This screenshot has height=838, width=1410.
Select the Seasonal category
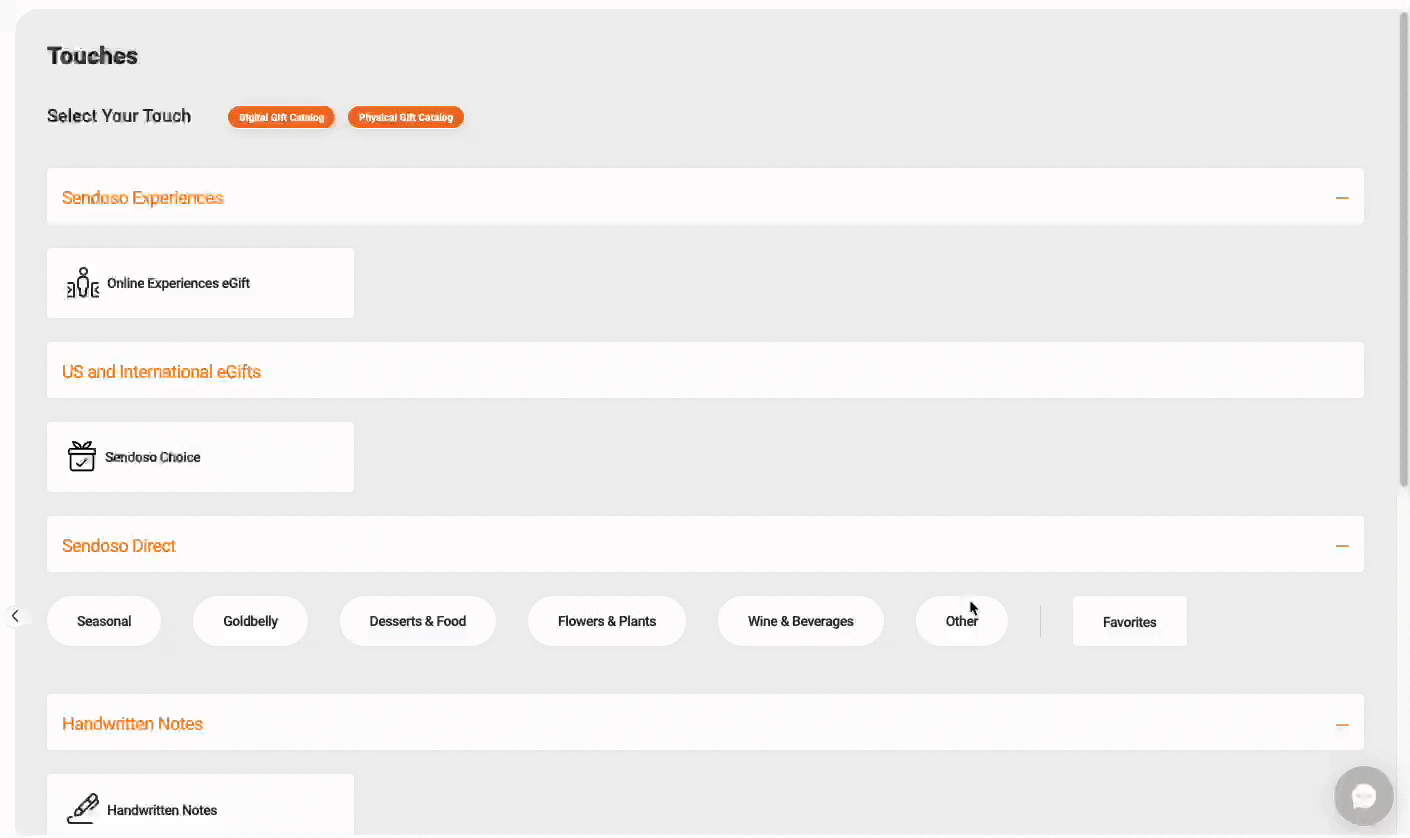pyautogui.click(x=104, y=621)
